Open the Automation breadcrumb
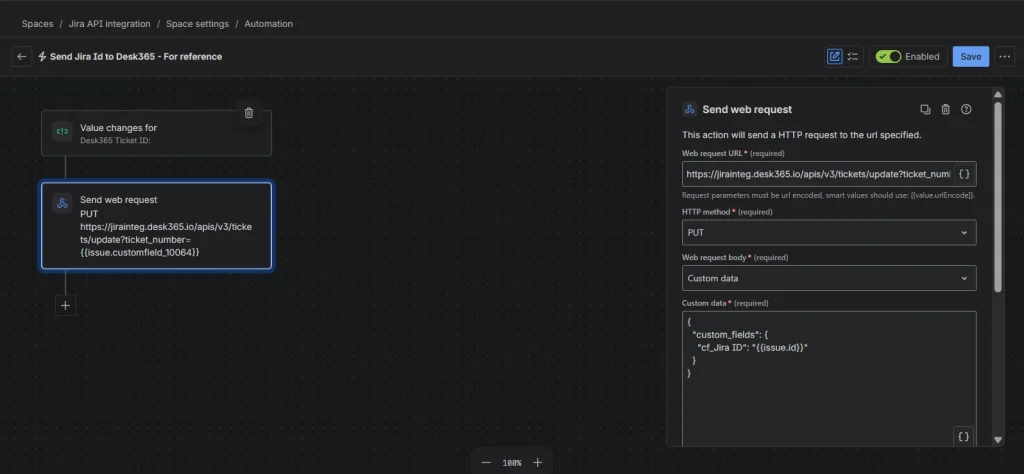This screenshot has height=474, width=1024. [x=268, y=24]
